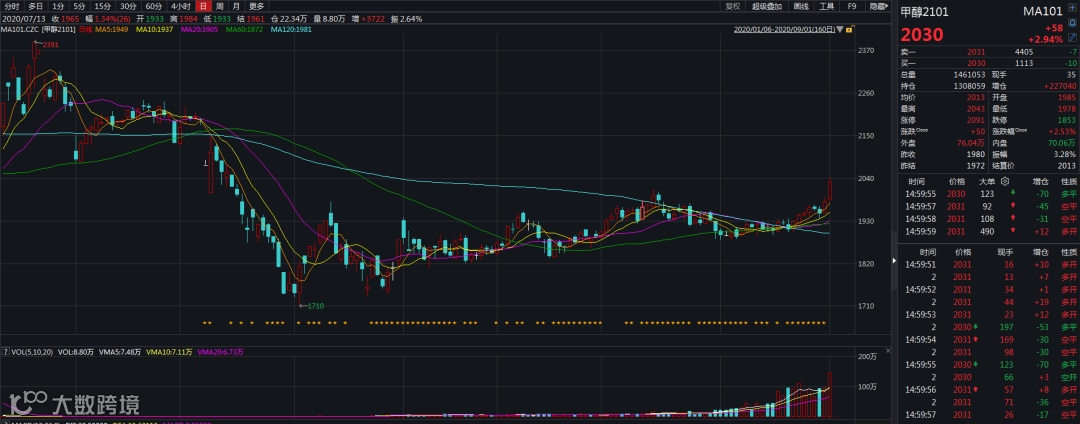Collapse right panel with side arrow handle

895,262
